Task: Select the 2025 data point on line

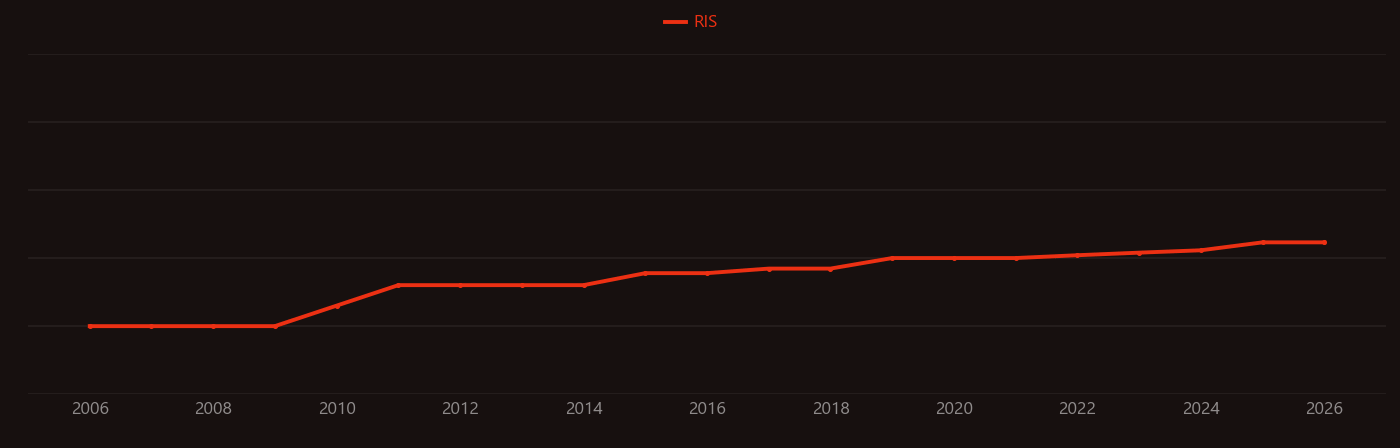Action: (1263, 242)
